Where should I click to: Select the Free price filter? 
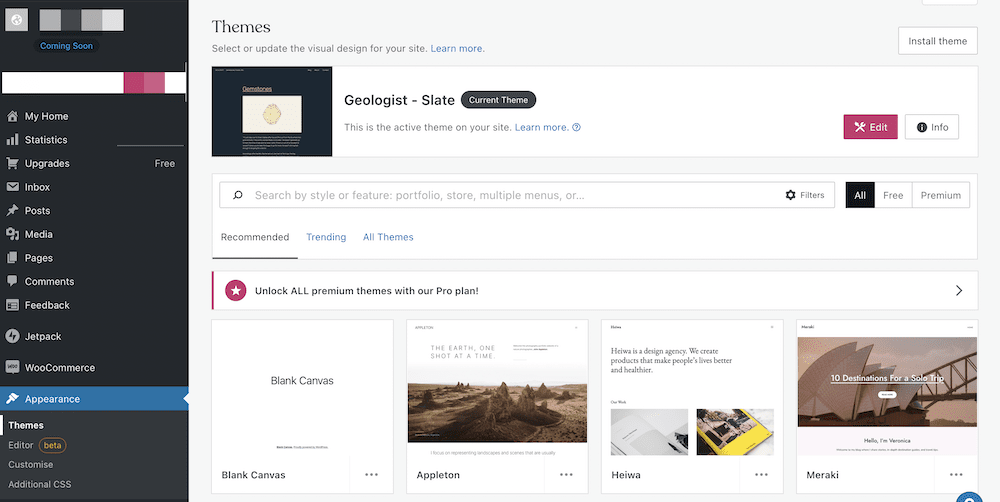click(x=893, y=195)
